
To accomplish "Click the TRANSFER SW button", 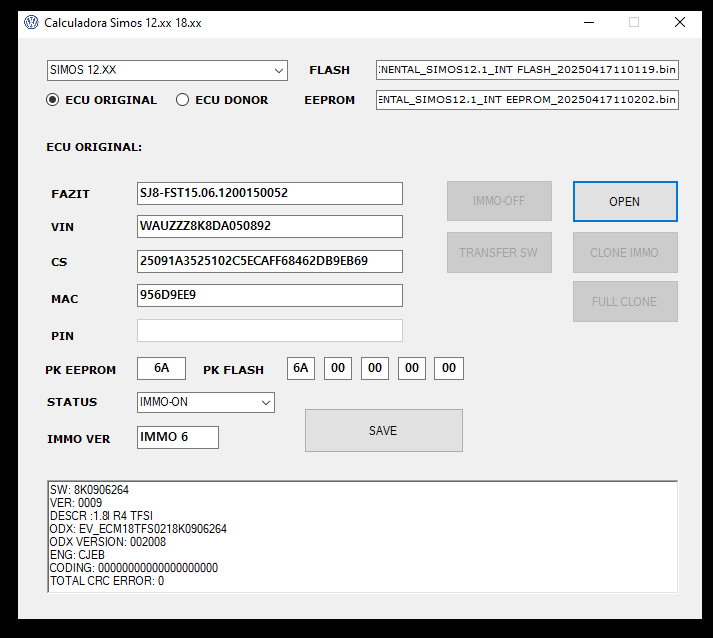I will click(499, 252).
